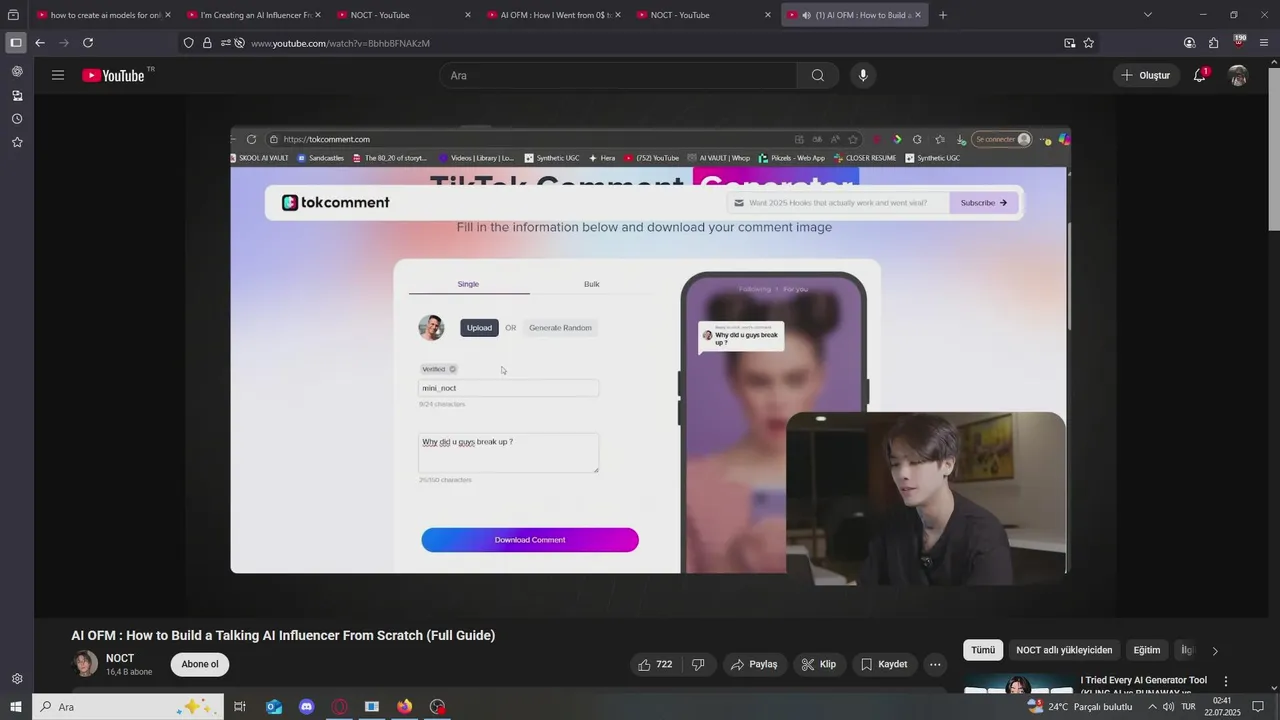Show more filter chips with right chevron
Image resolution: width=1280 pixels, height=720 pixels.
point(1215,651)
